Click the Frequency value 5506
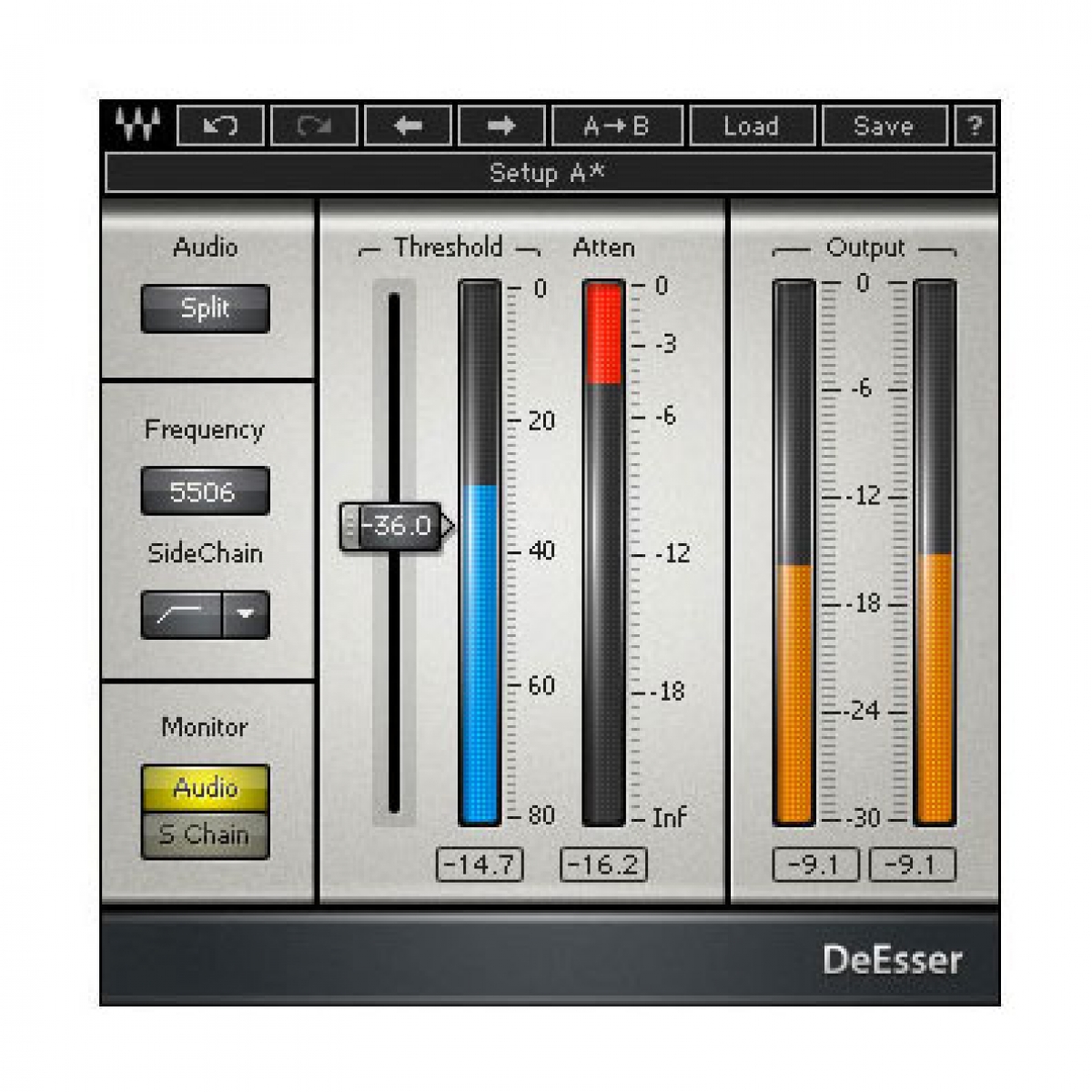 click(x=205, y=491)
